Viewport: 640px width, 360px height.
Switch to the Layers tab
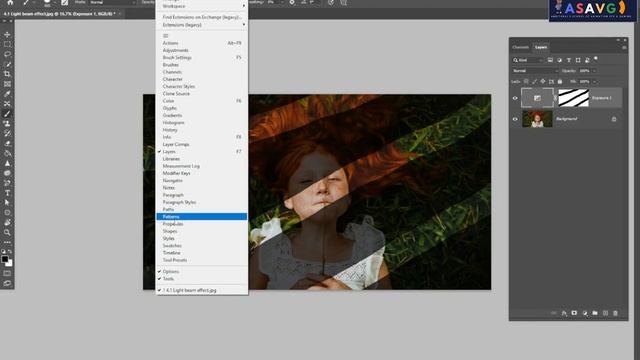tap(541, 47)
